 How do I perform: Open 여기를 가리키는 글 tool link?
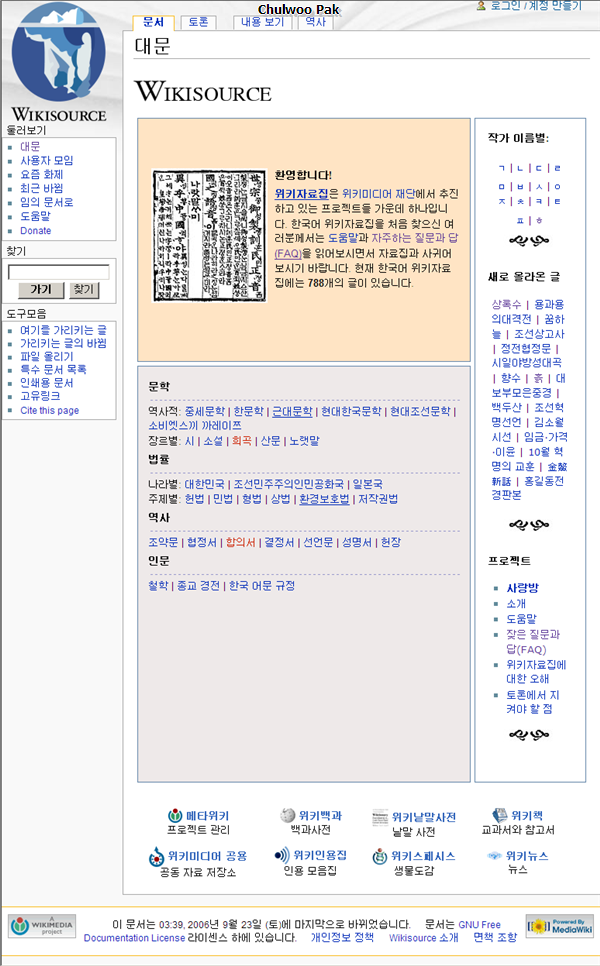pyautogui.click(x=63, y=330)
